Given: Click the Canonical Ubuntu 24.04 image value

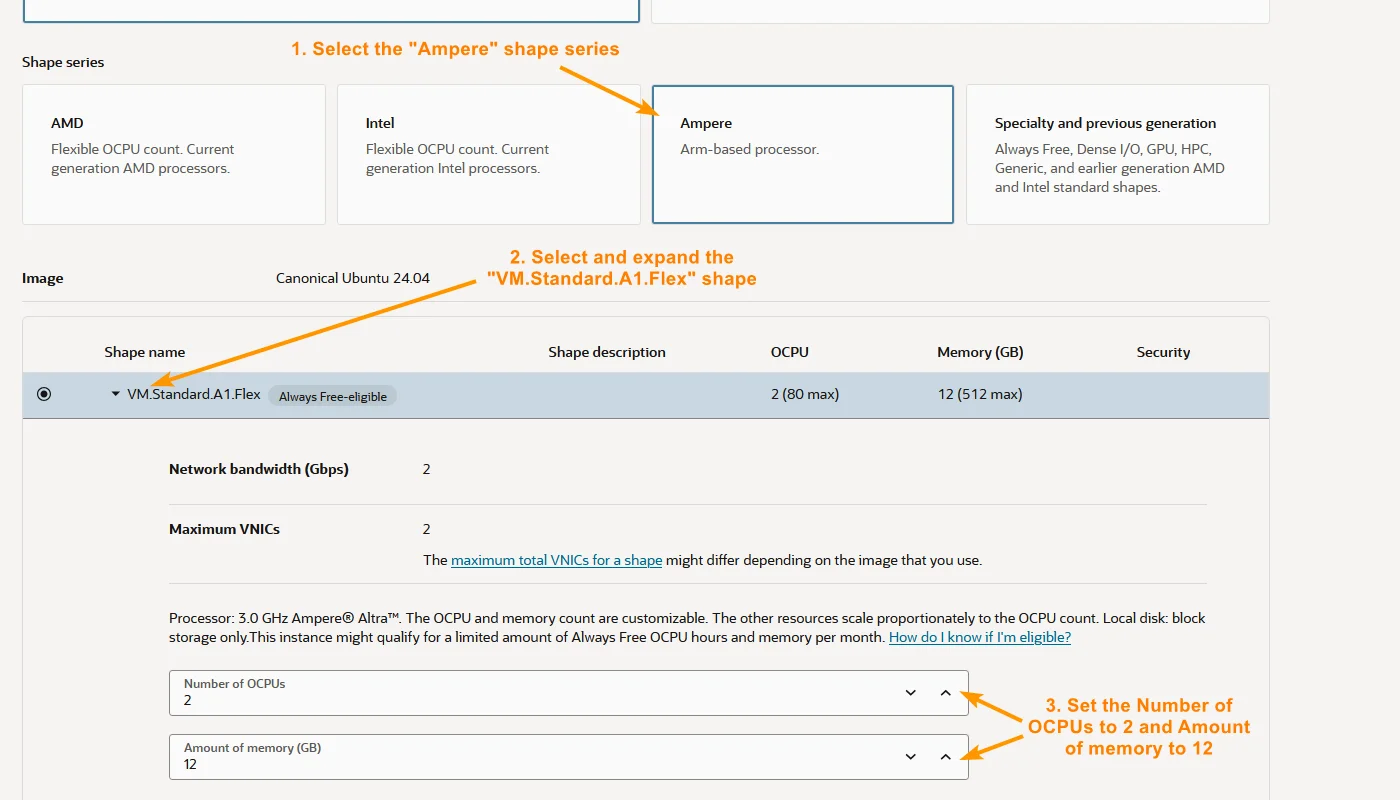Looking at the screenshot, I should point(353,278).
